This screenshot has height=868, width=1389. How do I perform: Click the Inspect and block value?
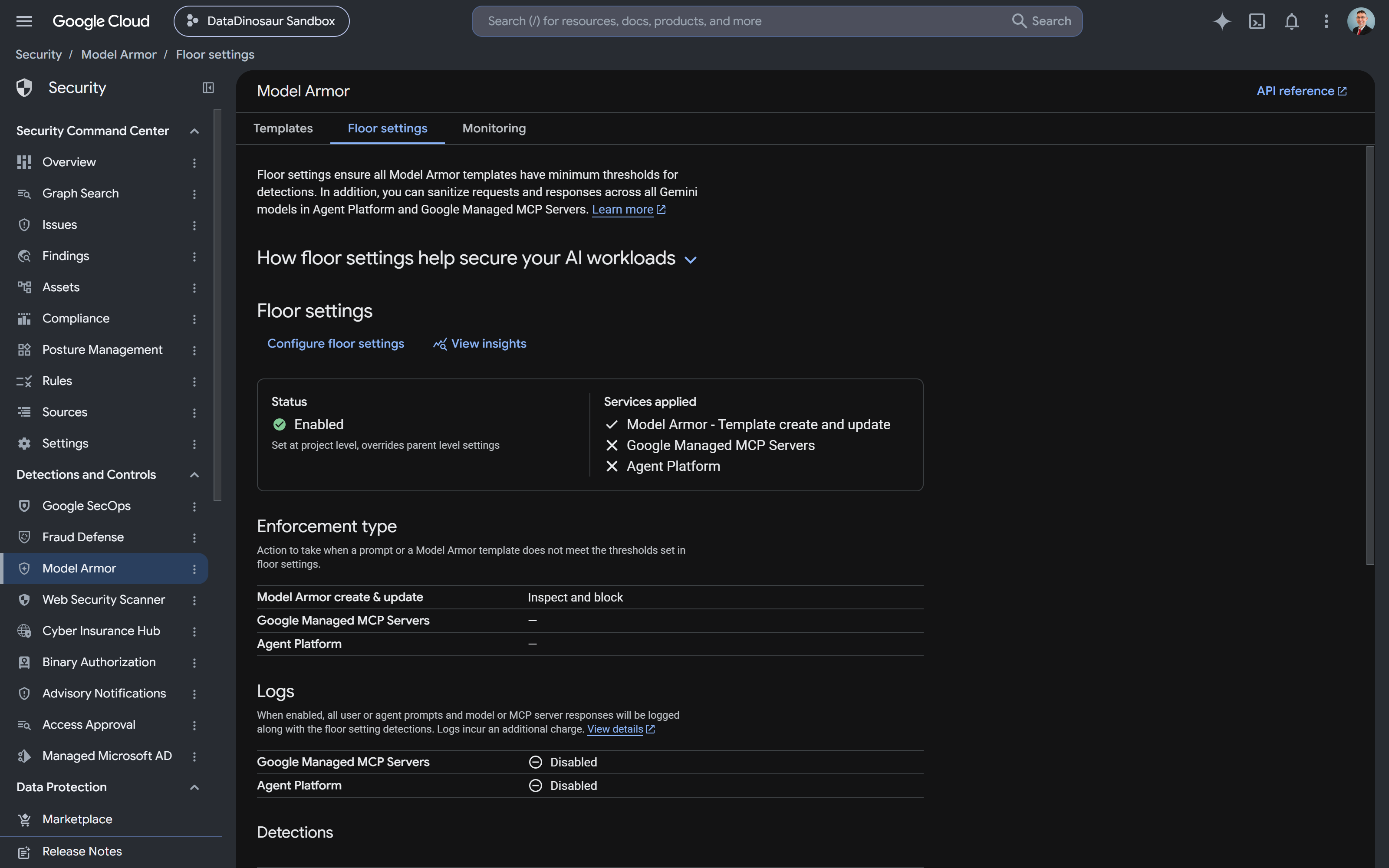click(x=575, y=598)
